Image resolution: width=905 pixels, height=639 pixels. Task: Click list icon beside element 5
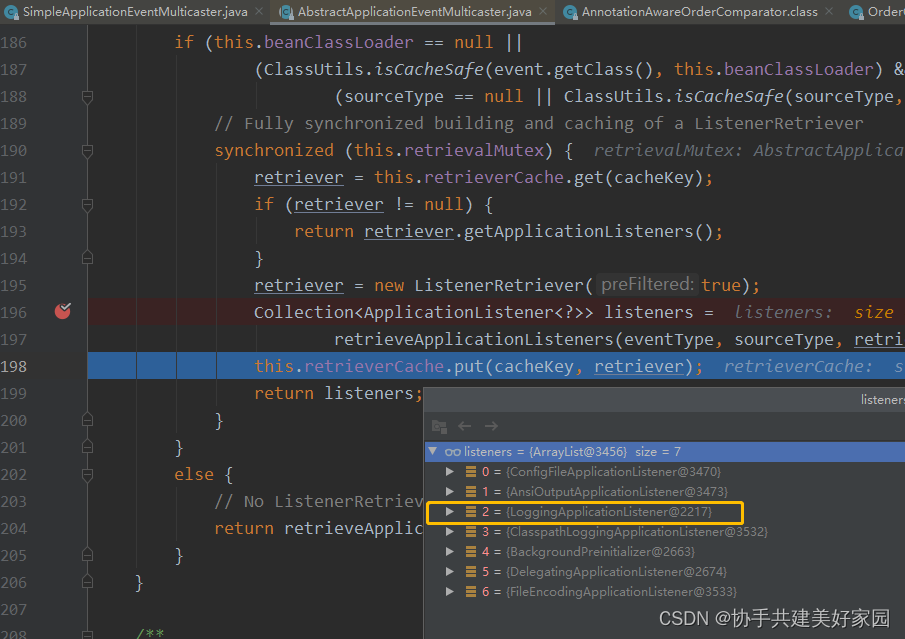tap(471, 571)
